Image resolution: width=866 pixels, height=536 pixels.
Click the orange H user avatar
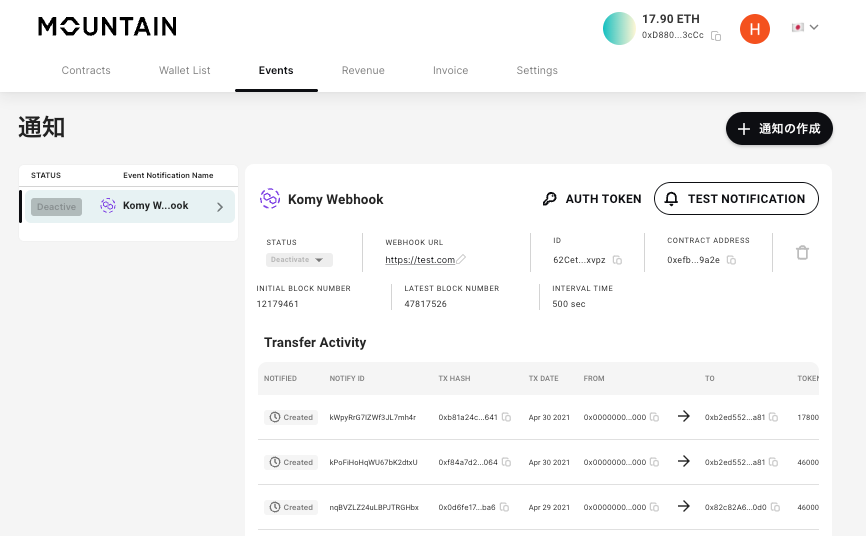(x=754, y=29)
